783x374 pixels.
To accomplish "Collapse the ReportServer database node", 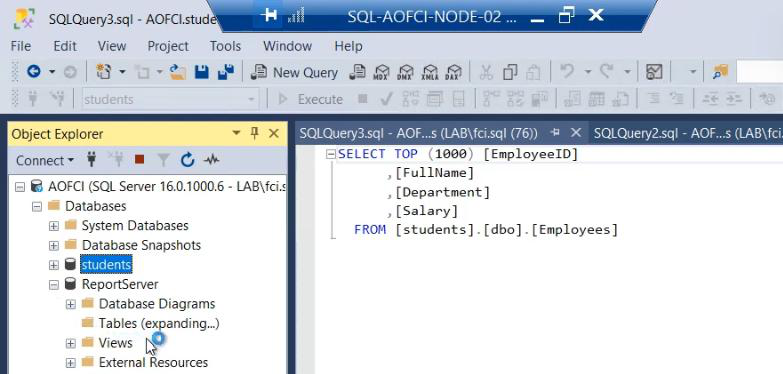I will 54,285.
